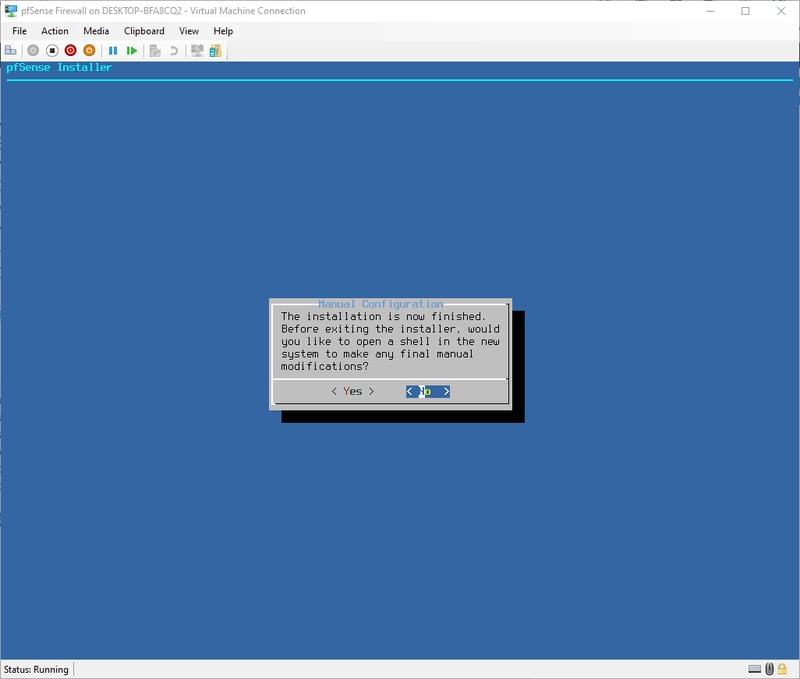Screen dimensions: 800x679
Task: Click the lock icon in status bar
Action: pyautogui.click(x=784, y=669)
